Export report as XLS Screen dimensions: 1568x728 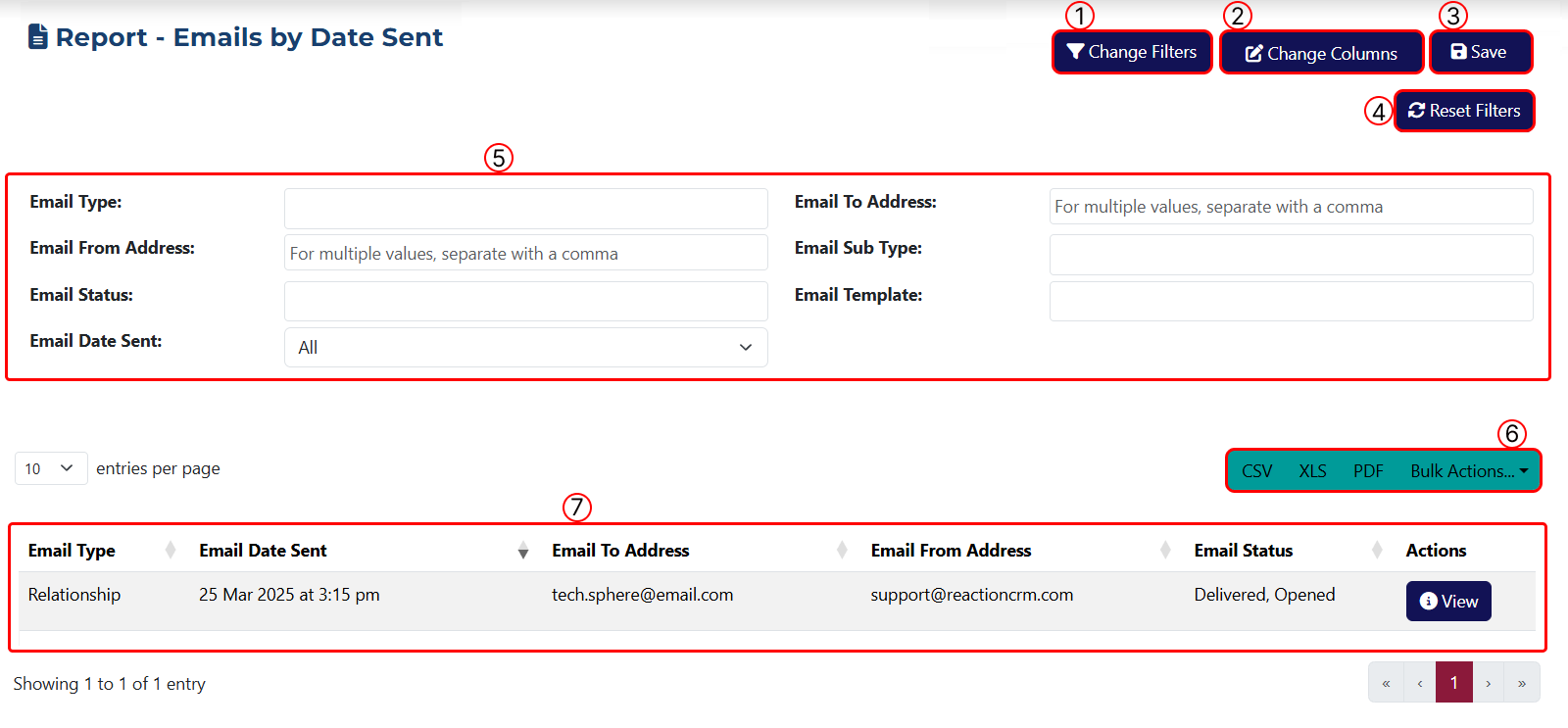point(1312,471)
